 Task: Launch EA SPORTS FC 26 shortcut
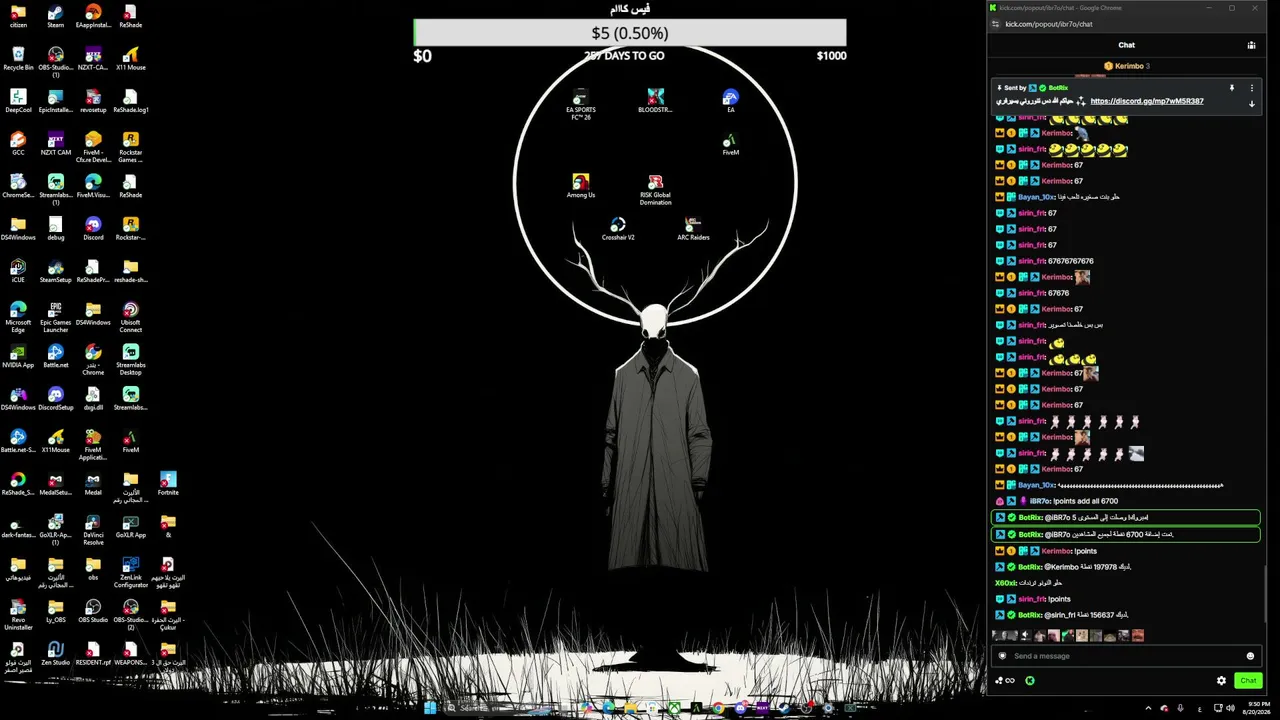tap(581, 104)
